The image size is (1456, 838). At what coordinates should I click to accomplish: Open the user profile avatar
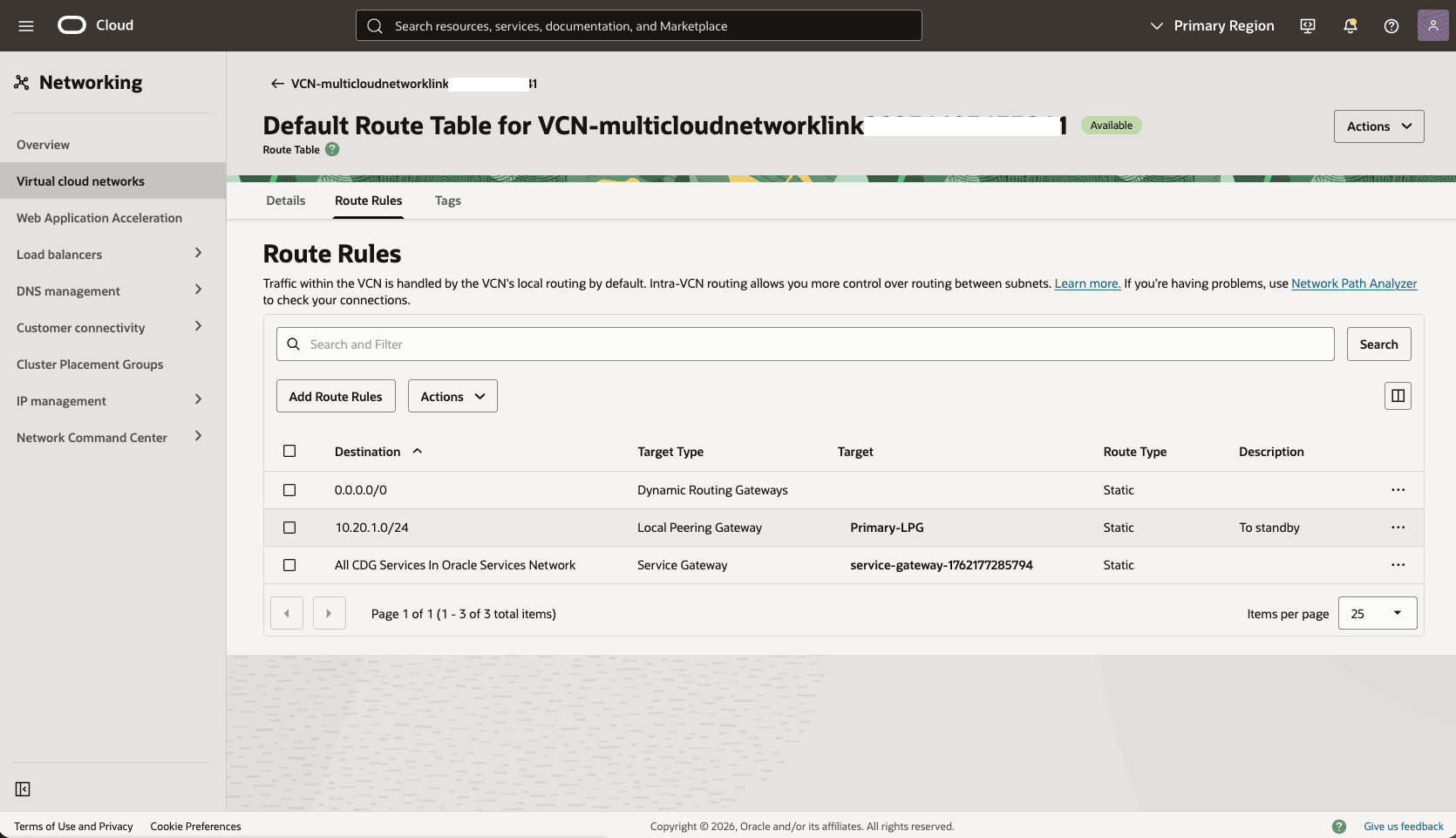click(1432, 25)
